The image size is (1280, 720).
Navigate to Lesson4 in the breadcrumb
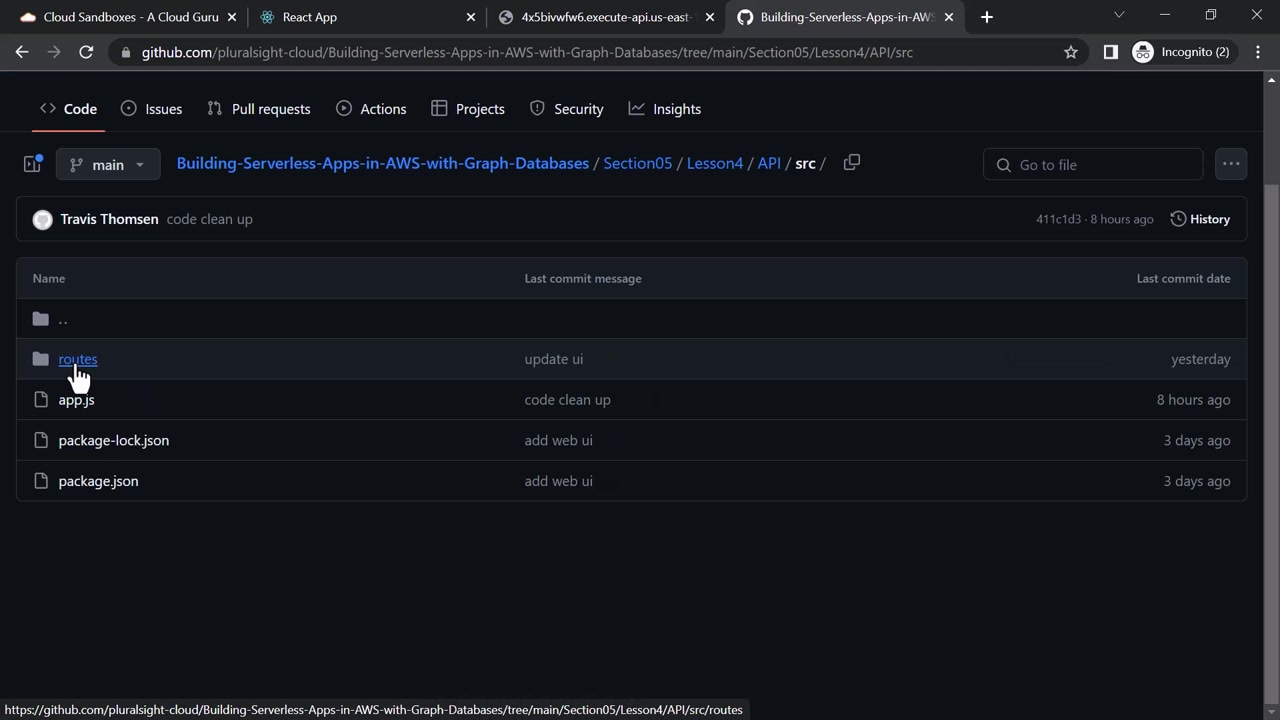(715, 164)
